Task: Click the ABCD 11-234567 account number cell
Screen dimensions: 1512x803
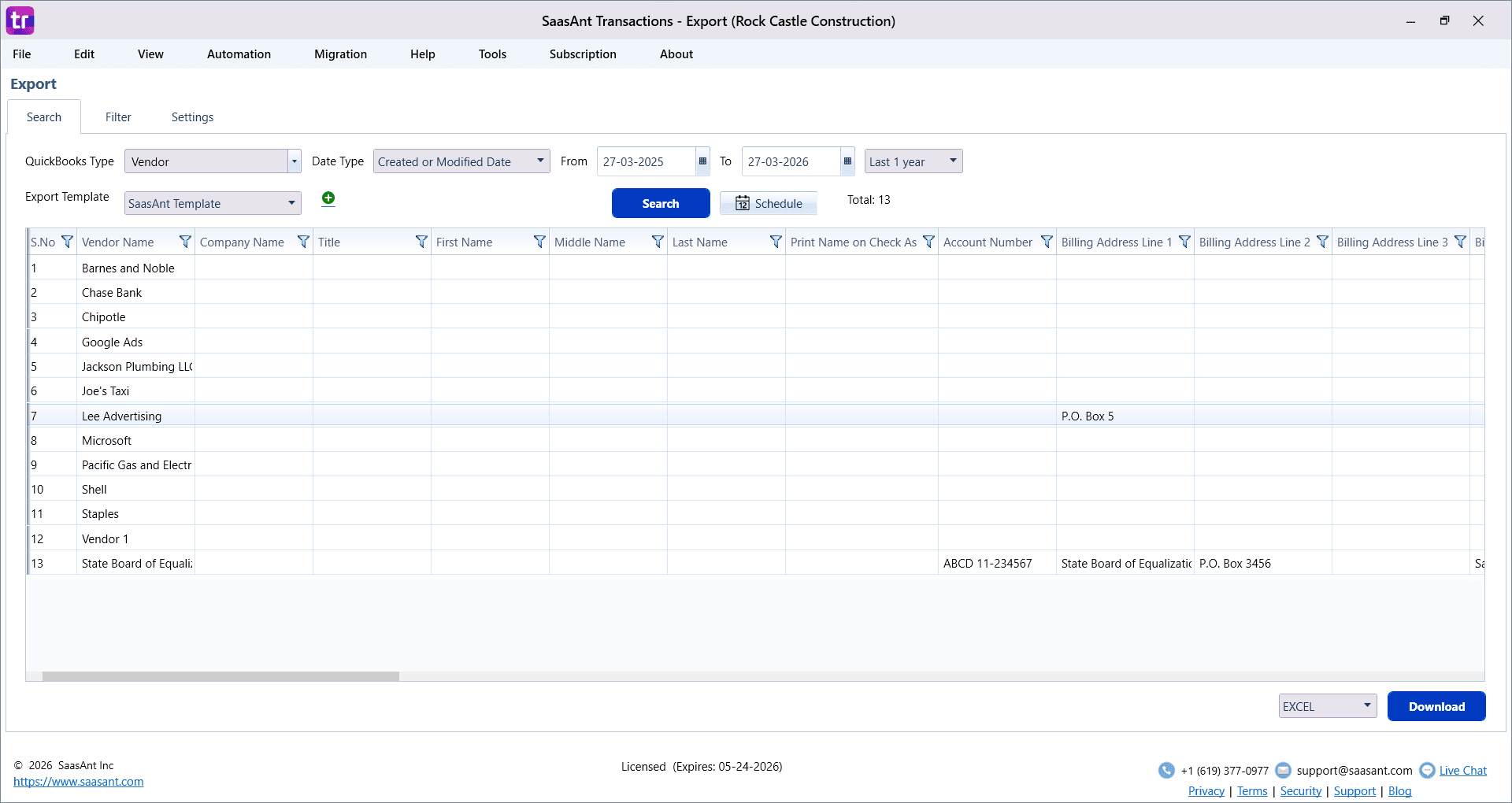Action: [997, 563]
